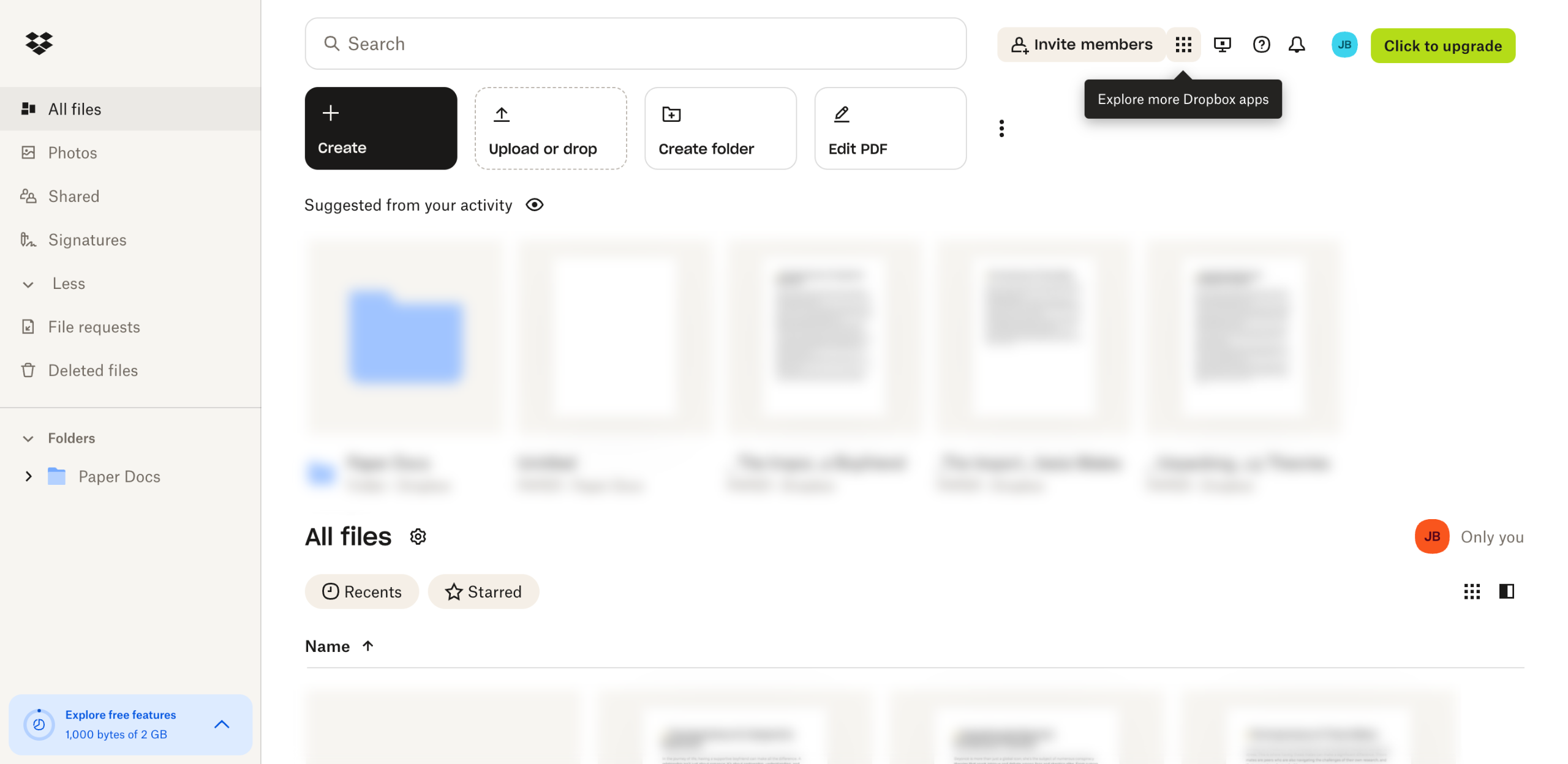Toggle the details side panel view
Image resolution: width=1568 pixels, height=764 pixels.
click(x=1506, y=591)
